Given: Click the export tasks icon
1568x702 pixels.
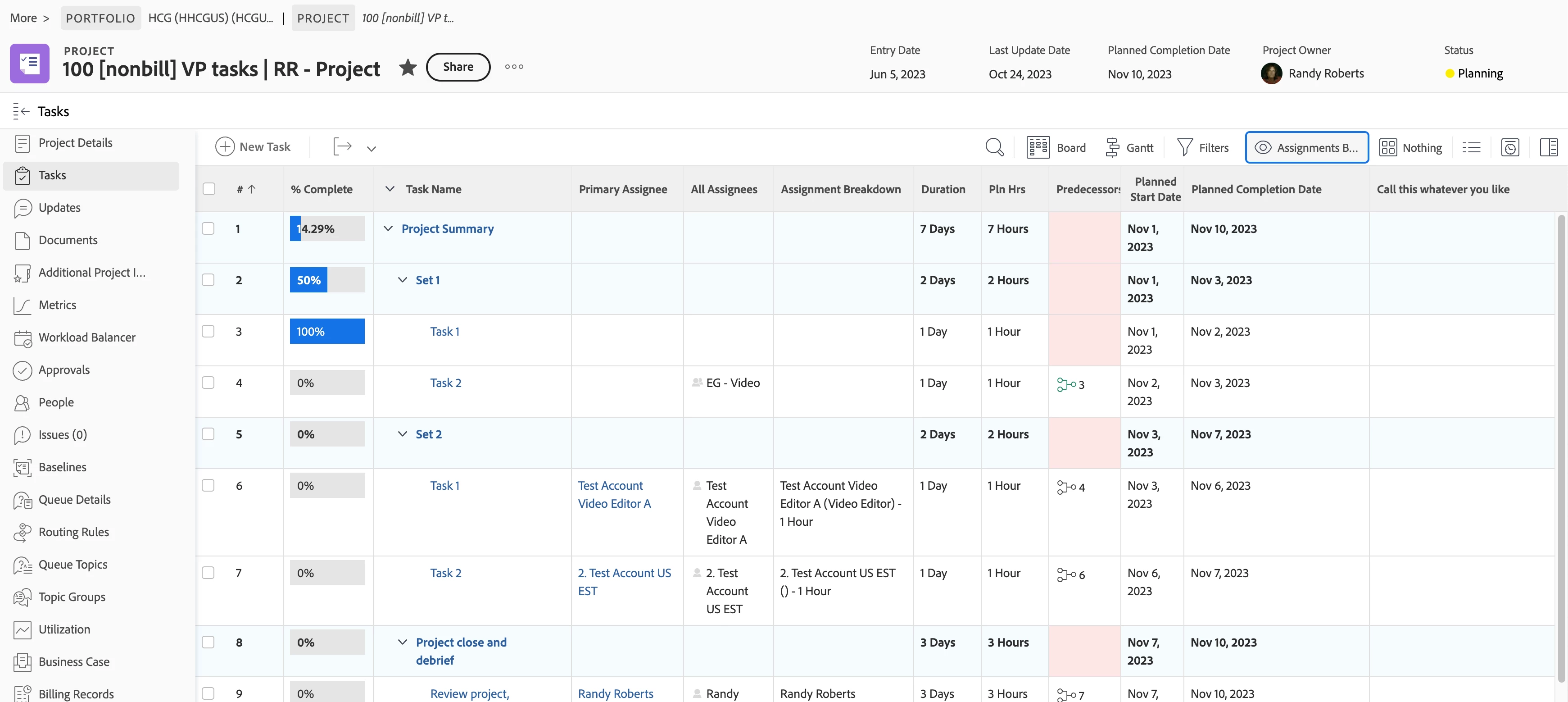Looking at the screenshot, I should tap(343, 147).
